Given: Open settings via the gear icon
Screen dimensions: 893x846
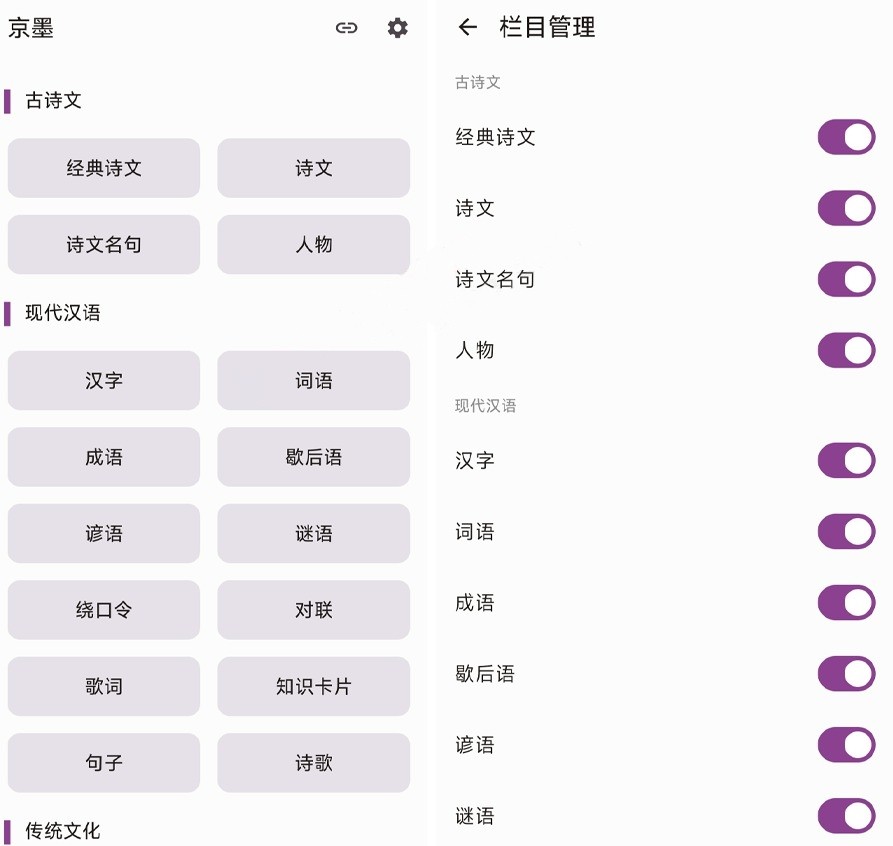Looking at the screenshot, I should (398, 28).
